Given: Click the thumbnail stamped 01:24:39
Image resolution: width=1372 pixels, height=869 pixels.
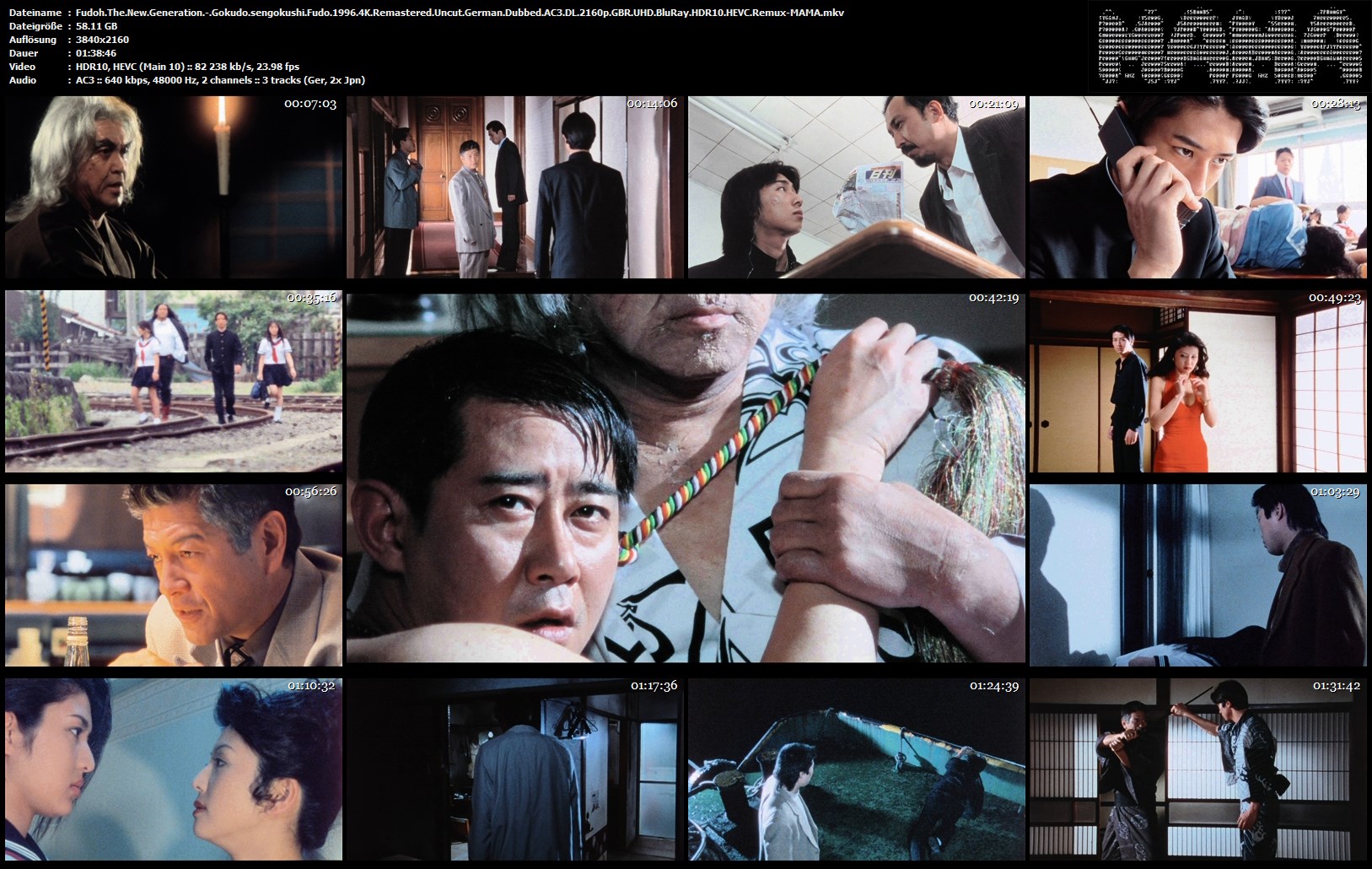Looking at the screenshot, I should [x=856, y=769].
